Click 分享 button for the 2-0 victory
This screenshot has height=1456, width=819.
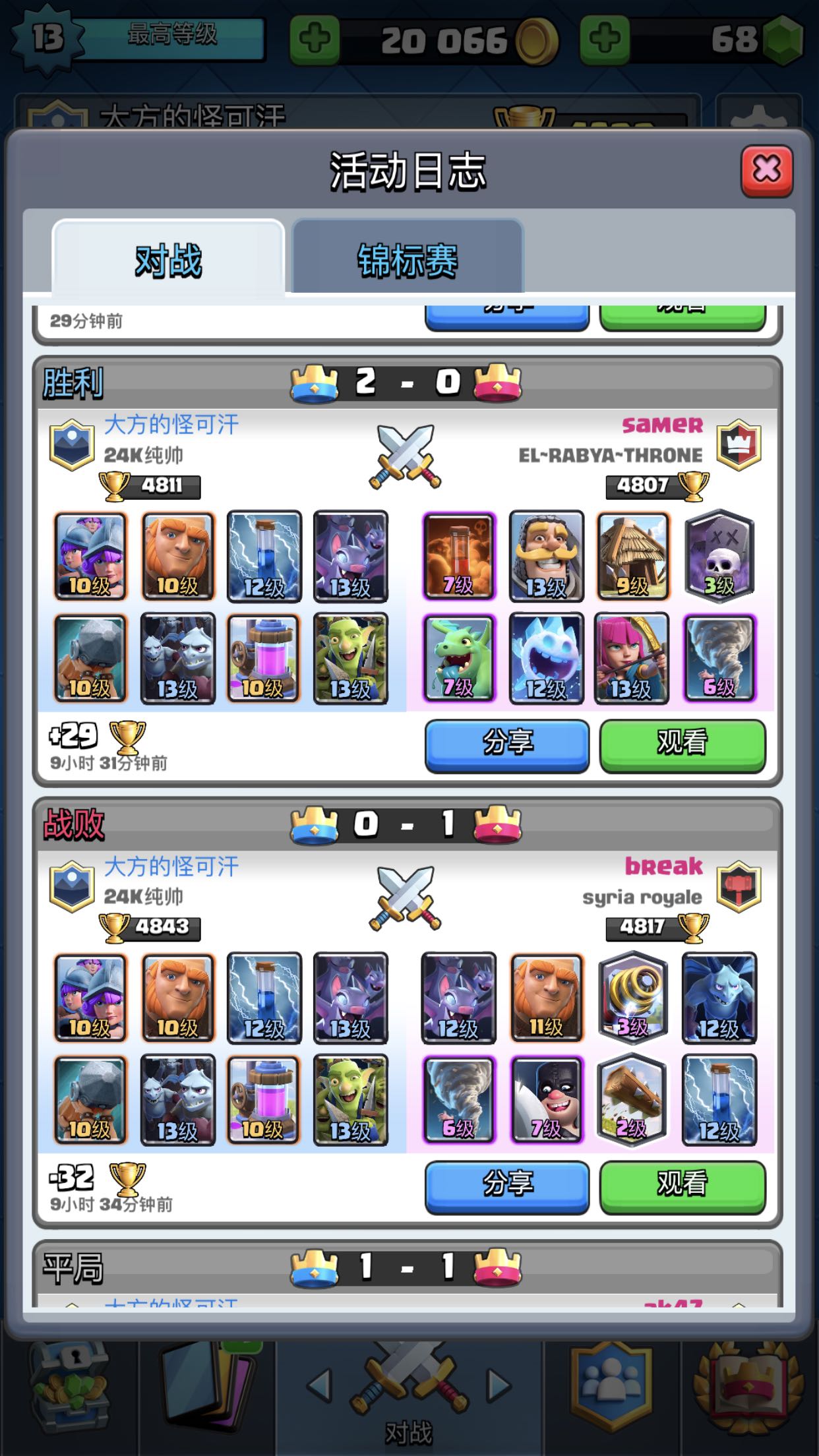point(506,745)
